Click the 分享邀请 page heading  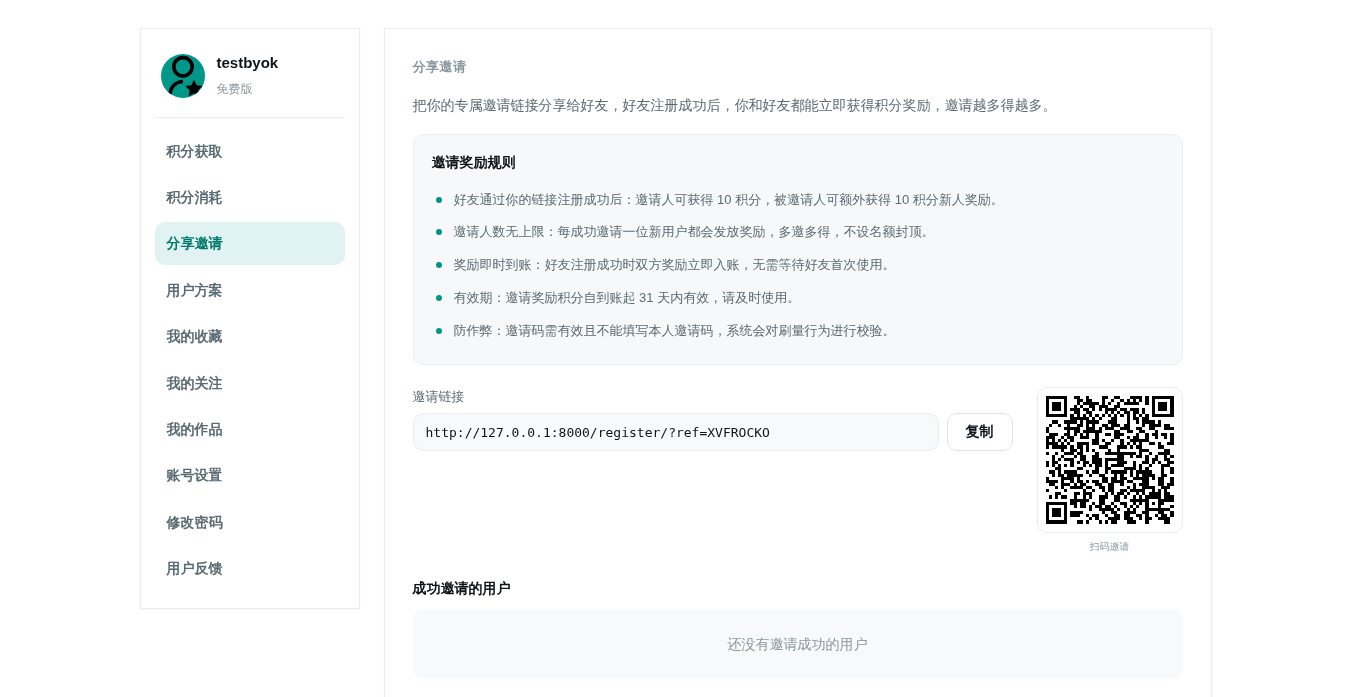(x=439, y=67)
